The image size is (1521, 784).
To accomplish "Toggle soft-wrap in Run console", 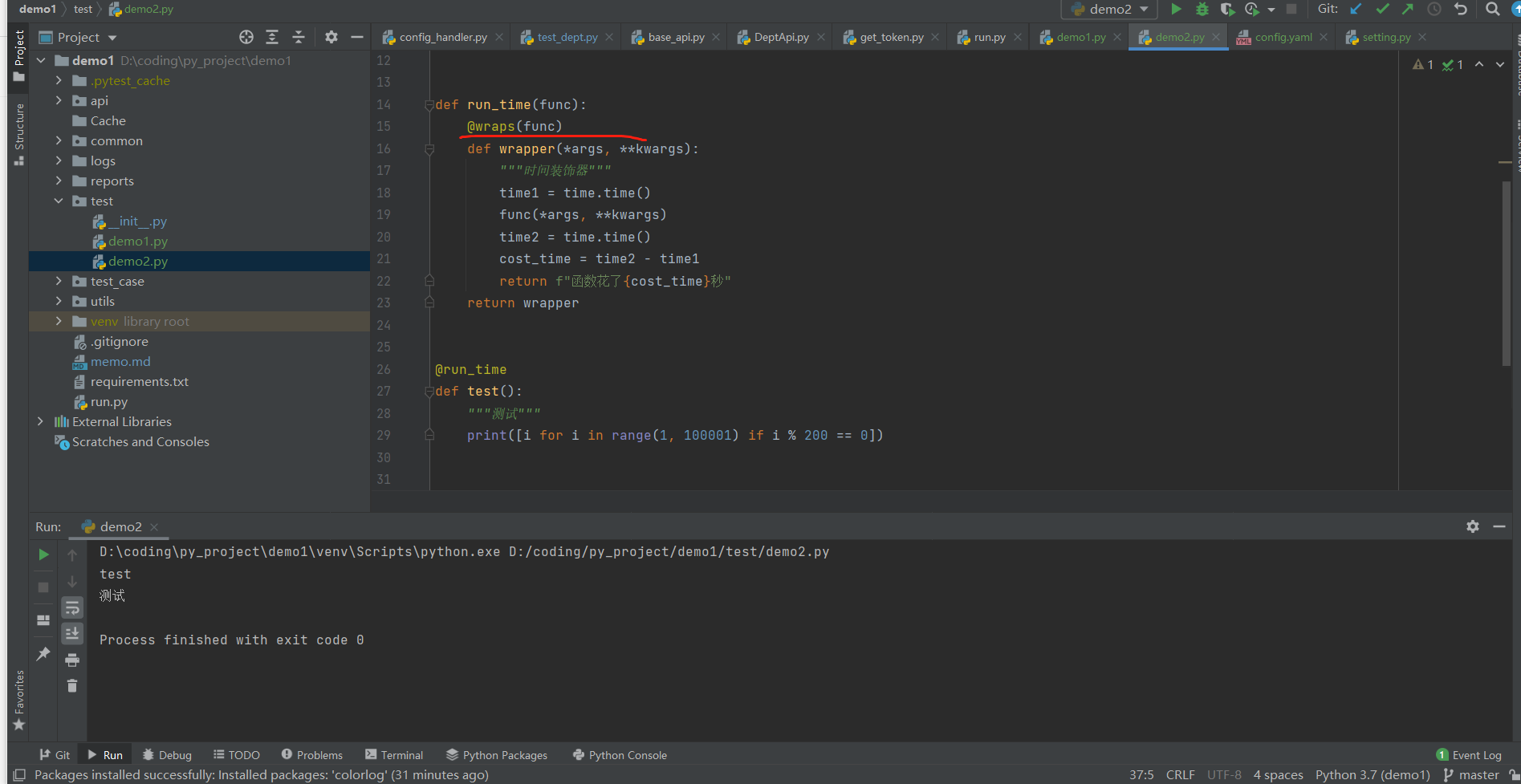I will [x=72, y=607].
